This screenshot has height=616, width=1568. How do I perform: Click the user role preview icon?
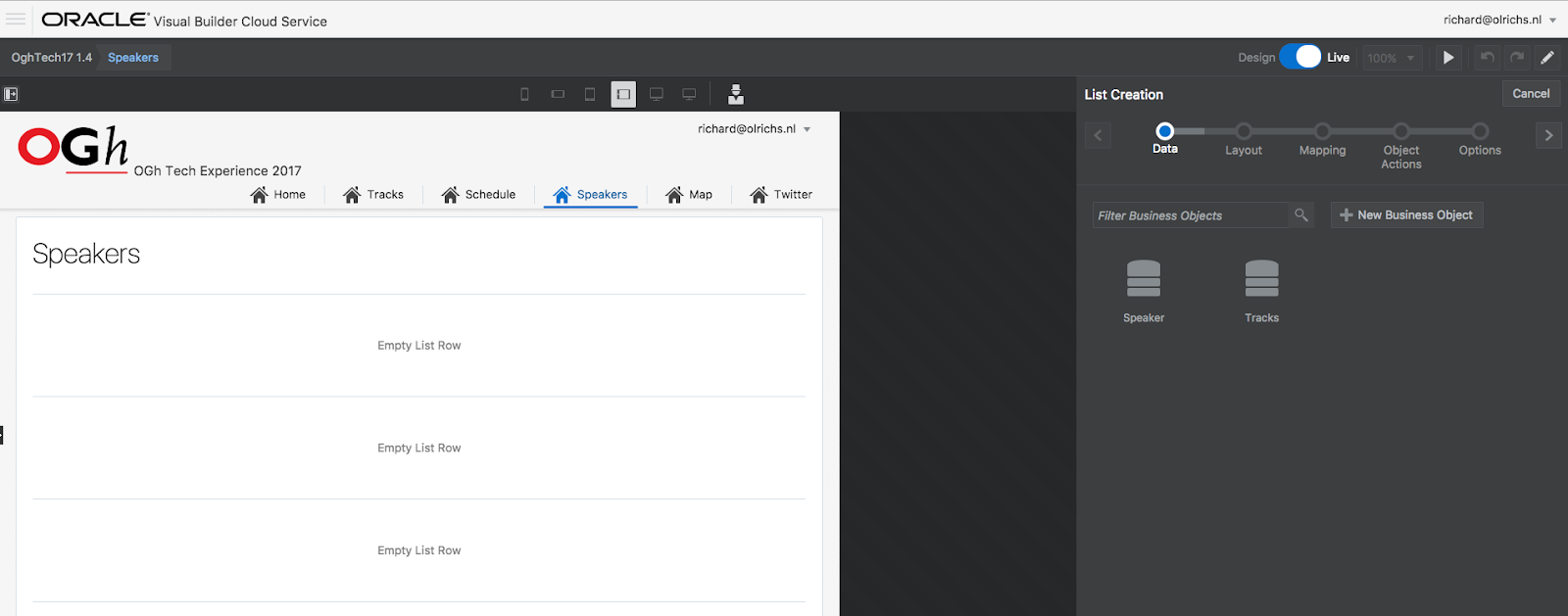click(736, 94)
